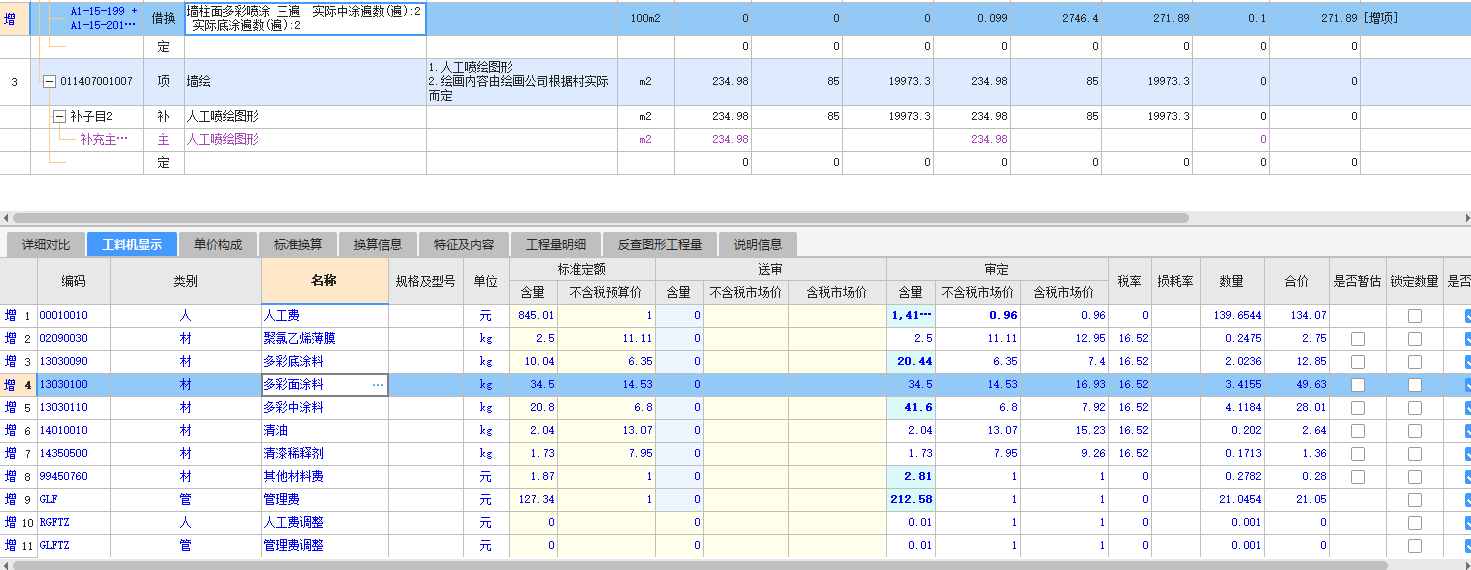
Task: Open the 换算信息 tab
Action: click(378, 244)
